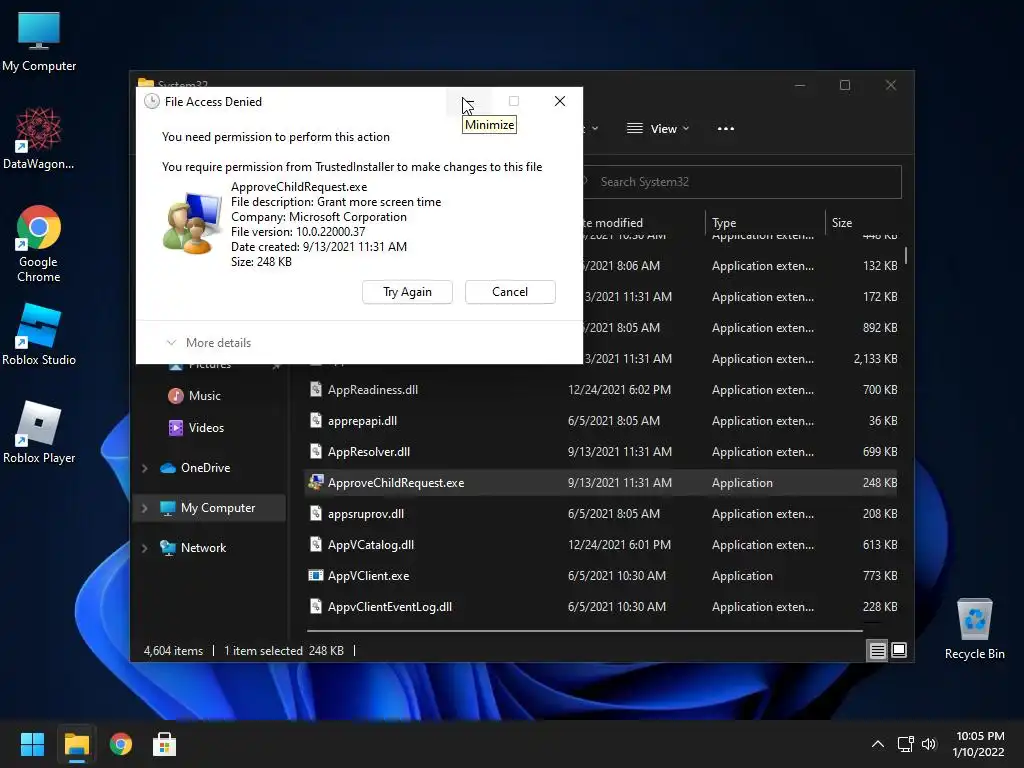The height and width of the screenshot is (768, 1024).
Task: Click the AppVCatalog.dll file icon
Action: [315, 545]
